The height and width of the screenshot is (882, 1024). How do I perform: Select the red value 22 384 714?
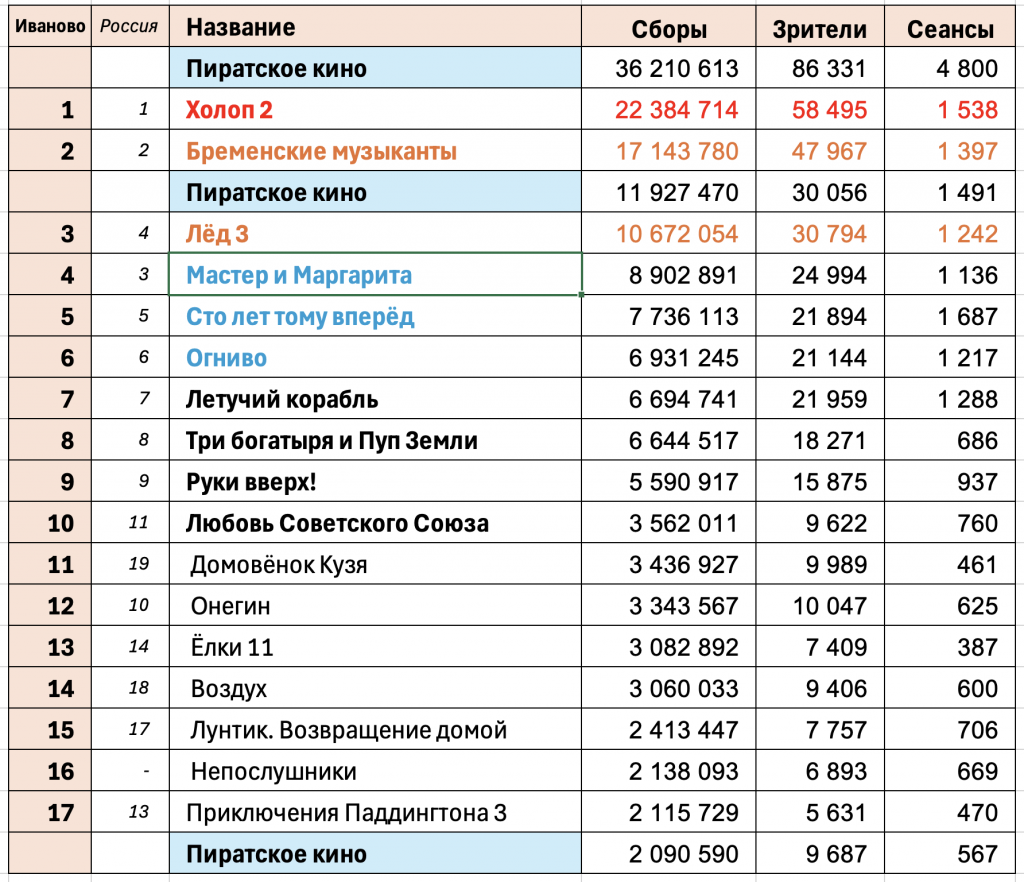[x=677, y=110]
